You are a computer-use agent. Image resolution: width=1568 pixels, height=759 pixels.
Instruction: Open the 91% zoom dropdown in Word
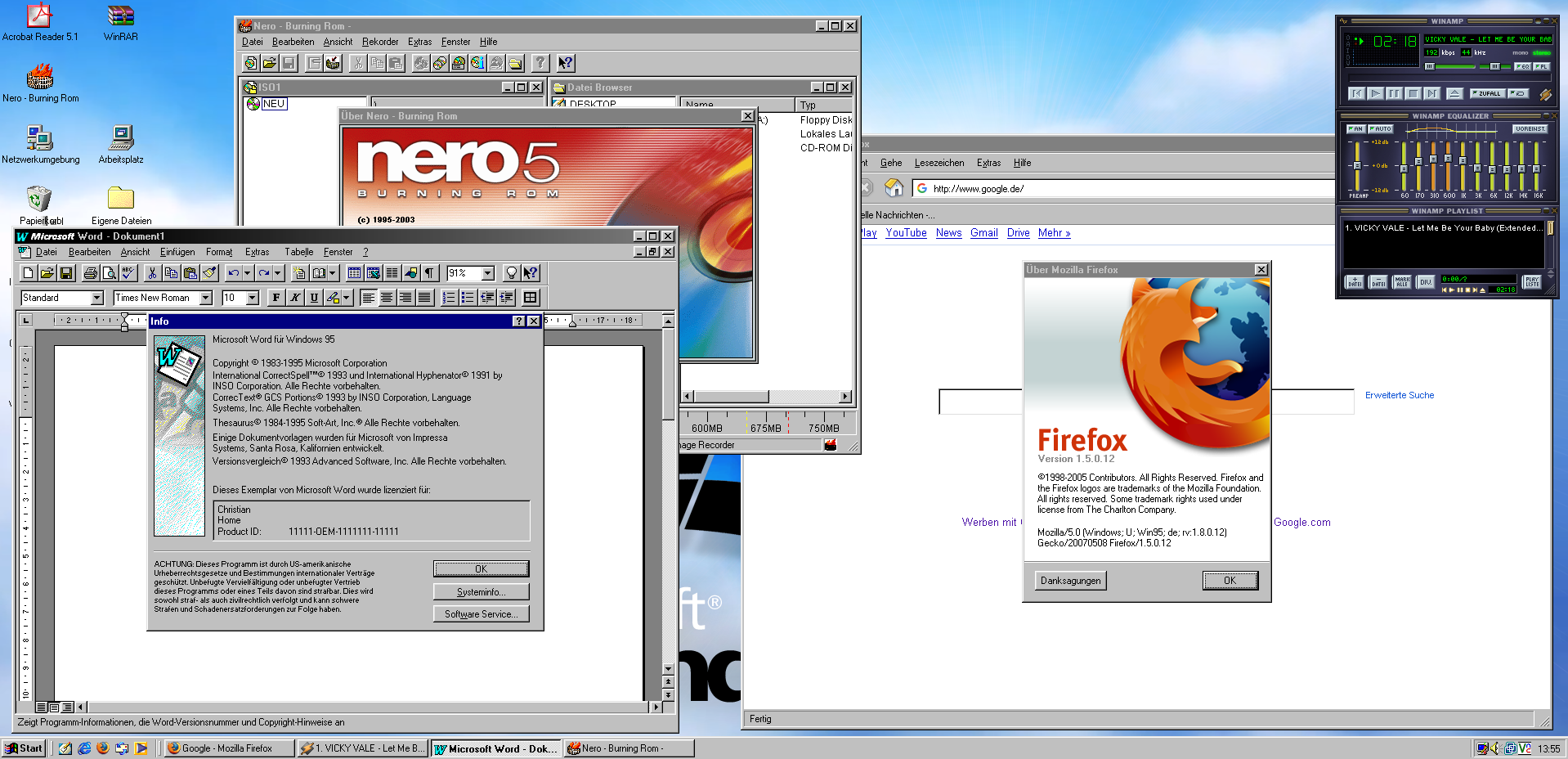(x=488, y=273)
